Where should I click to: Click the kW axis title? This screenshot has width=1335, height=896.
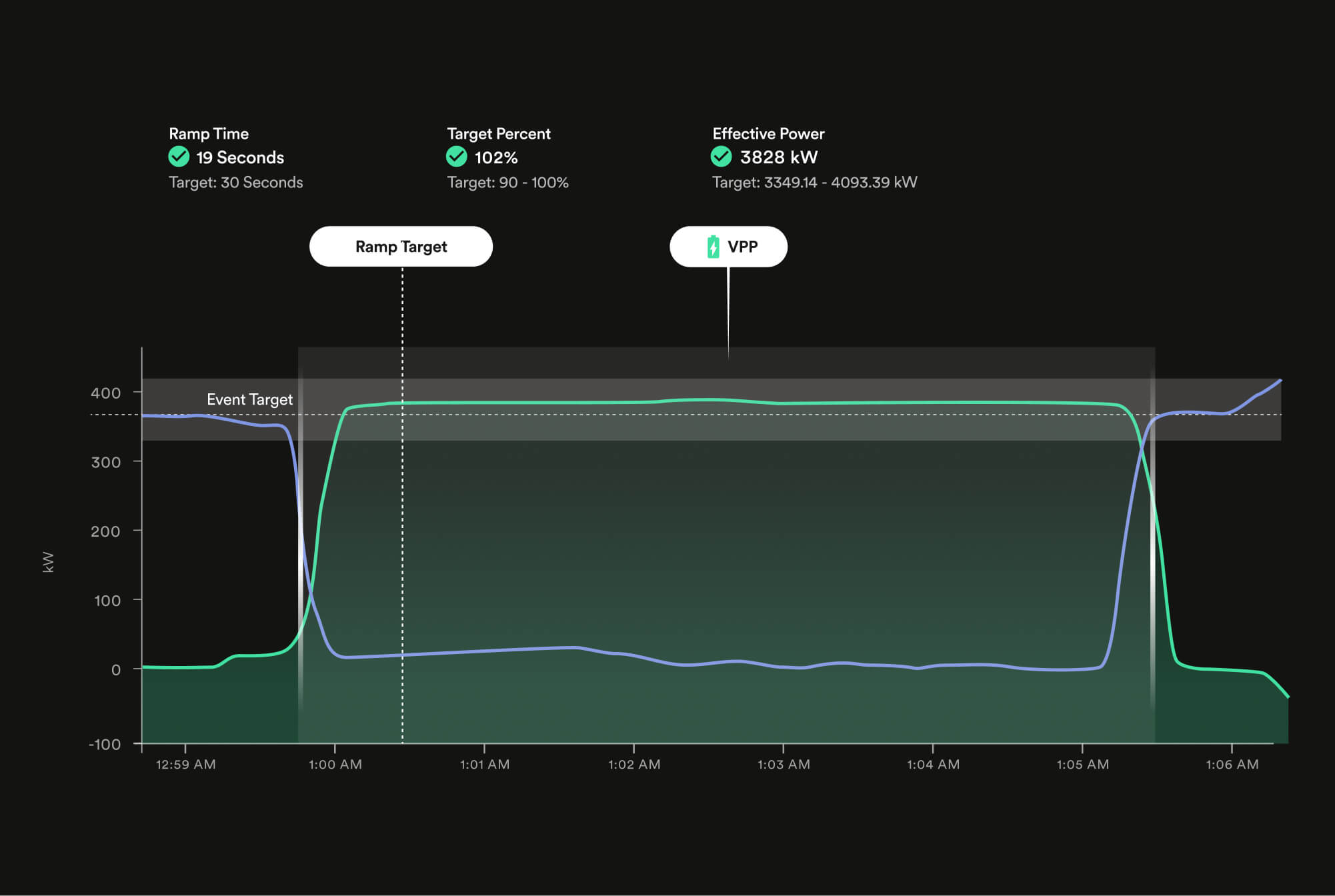click(x=48, y=562)
